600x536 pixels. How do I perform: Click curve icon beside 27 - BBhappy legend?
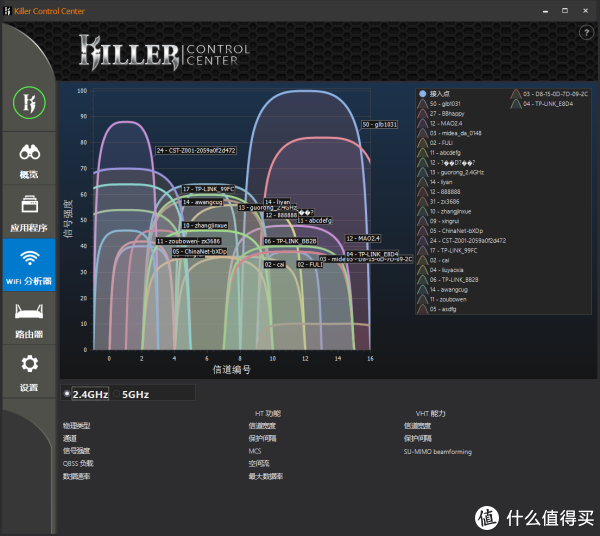pos(422,114)
